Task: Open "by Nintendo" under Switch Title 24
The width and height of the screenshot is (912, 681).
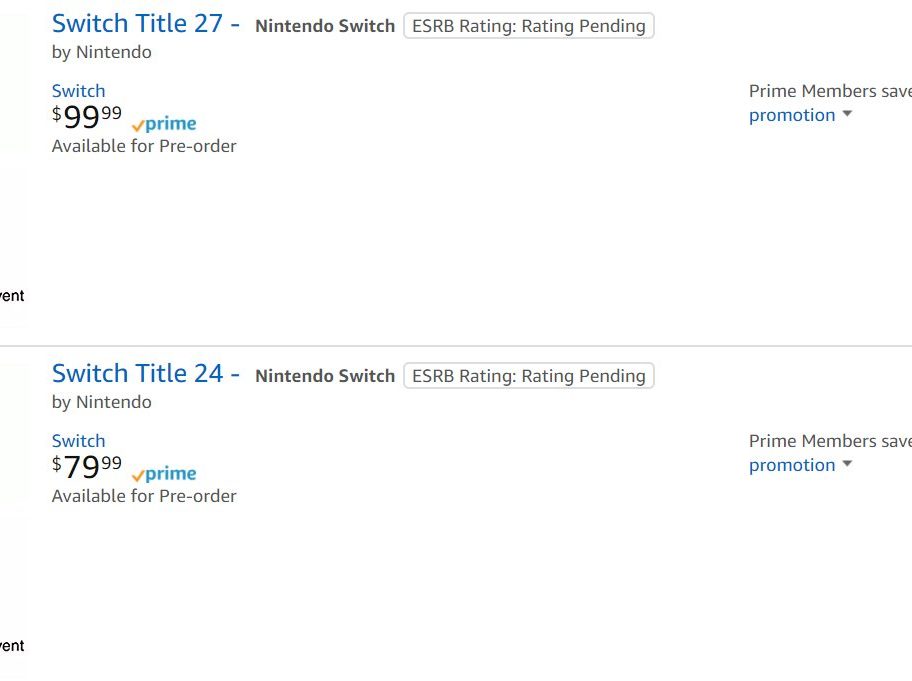Action: [102, 402]
